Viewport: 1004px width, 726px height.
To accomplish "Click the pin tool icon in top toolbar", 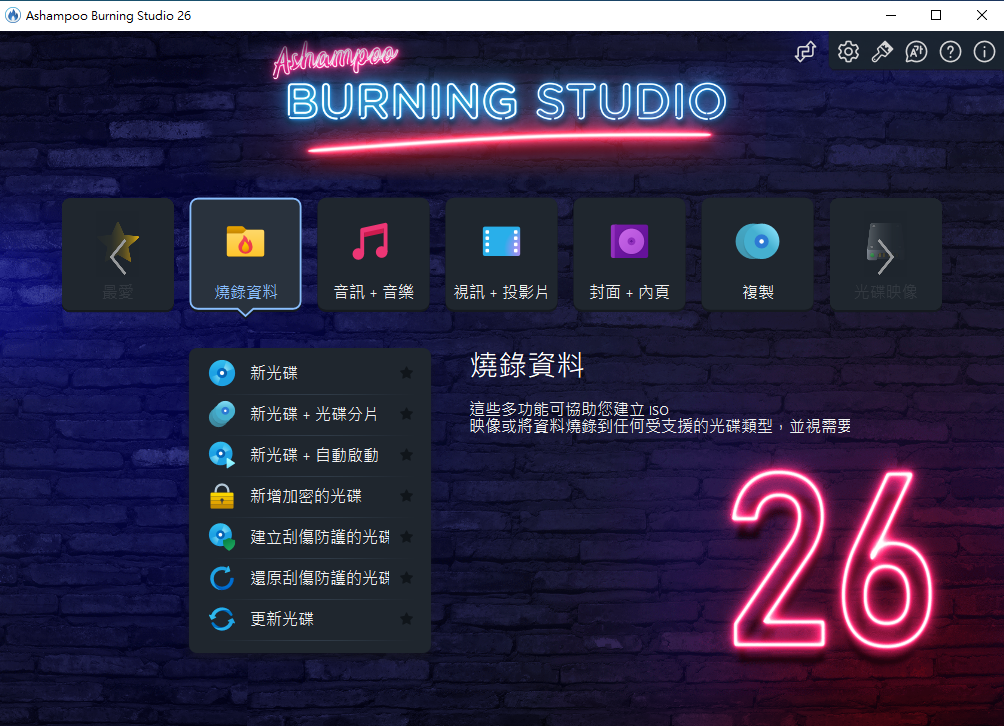I will pyautogui.click(x=882, y=52).
